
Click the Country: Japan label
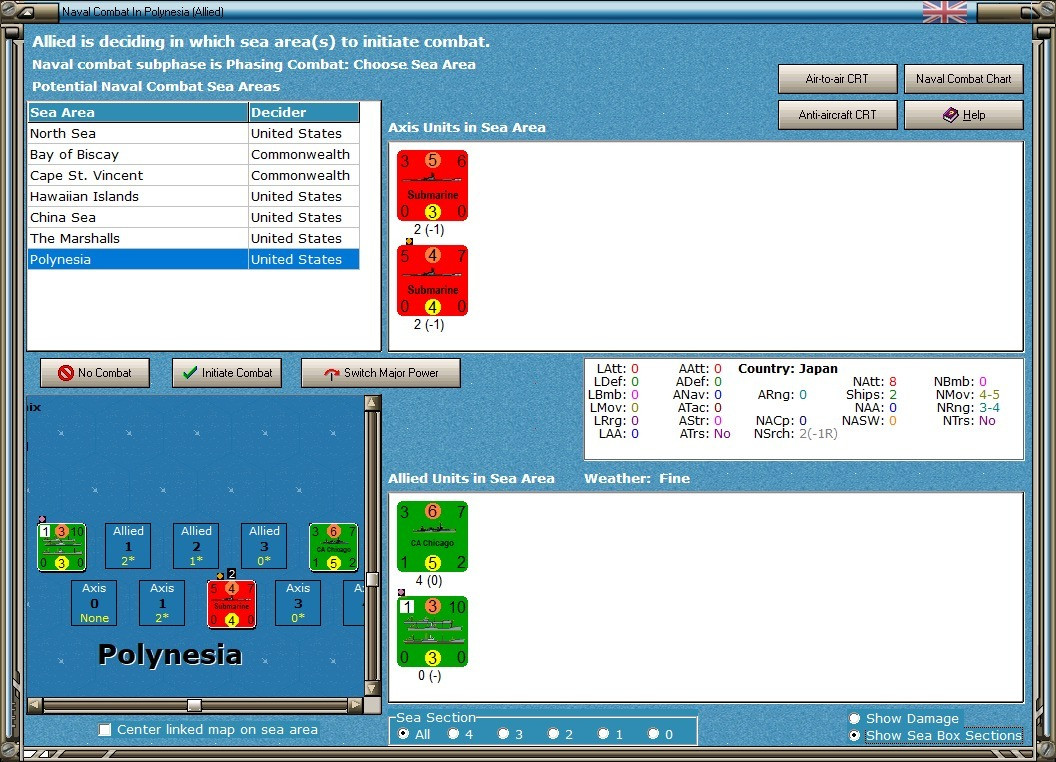point(788,369)
